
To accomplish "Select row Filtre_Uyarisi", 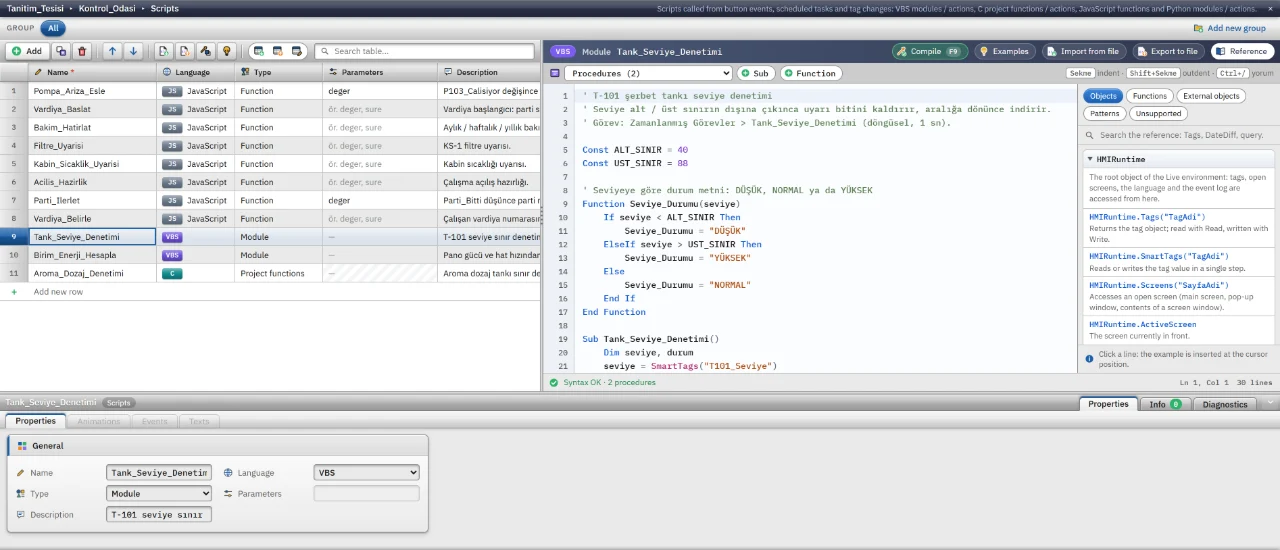I will (x=270, y=146).
